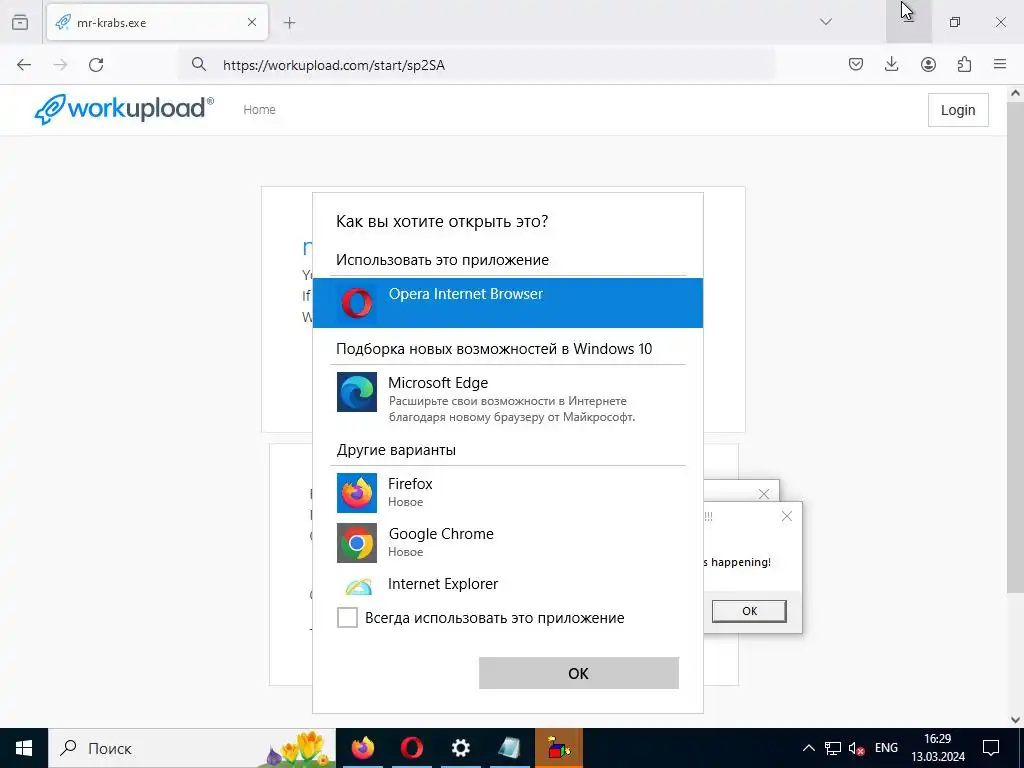Click the 'Другие варианты' heading
This screenshot has width=1024, height=768.
[x=396, y=450]
